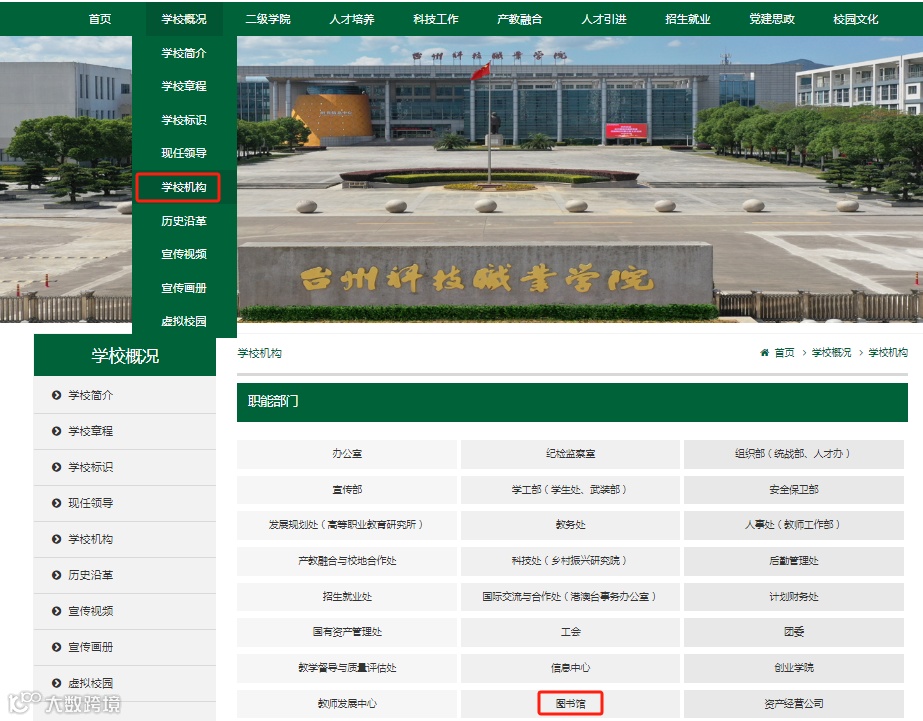Open 人事处（教师工作部）department
Viewport: 923px width, 721px height.
tap(793, 525)
